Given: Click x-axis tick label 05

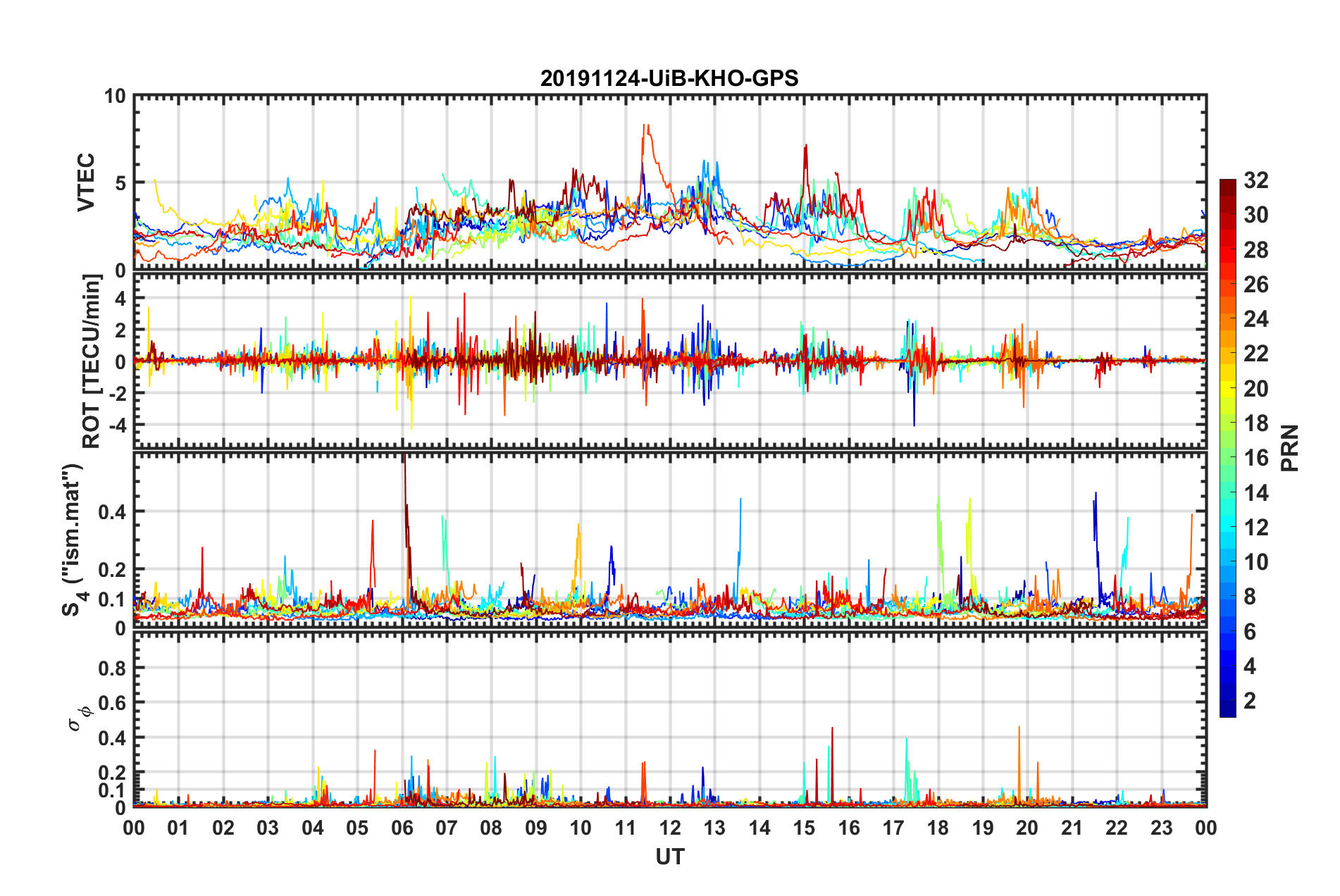Looking at the screenshot, I should (357, 828).
